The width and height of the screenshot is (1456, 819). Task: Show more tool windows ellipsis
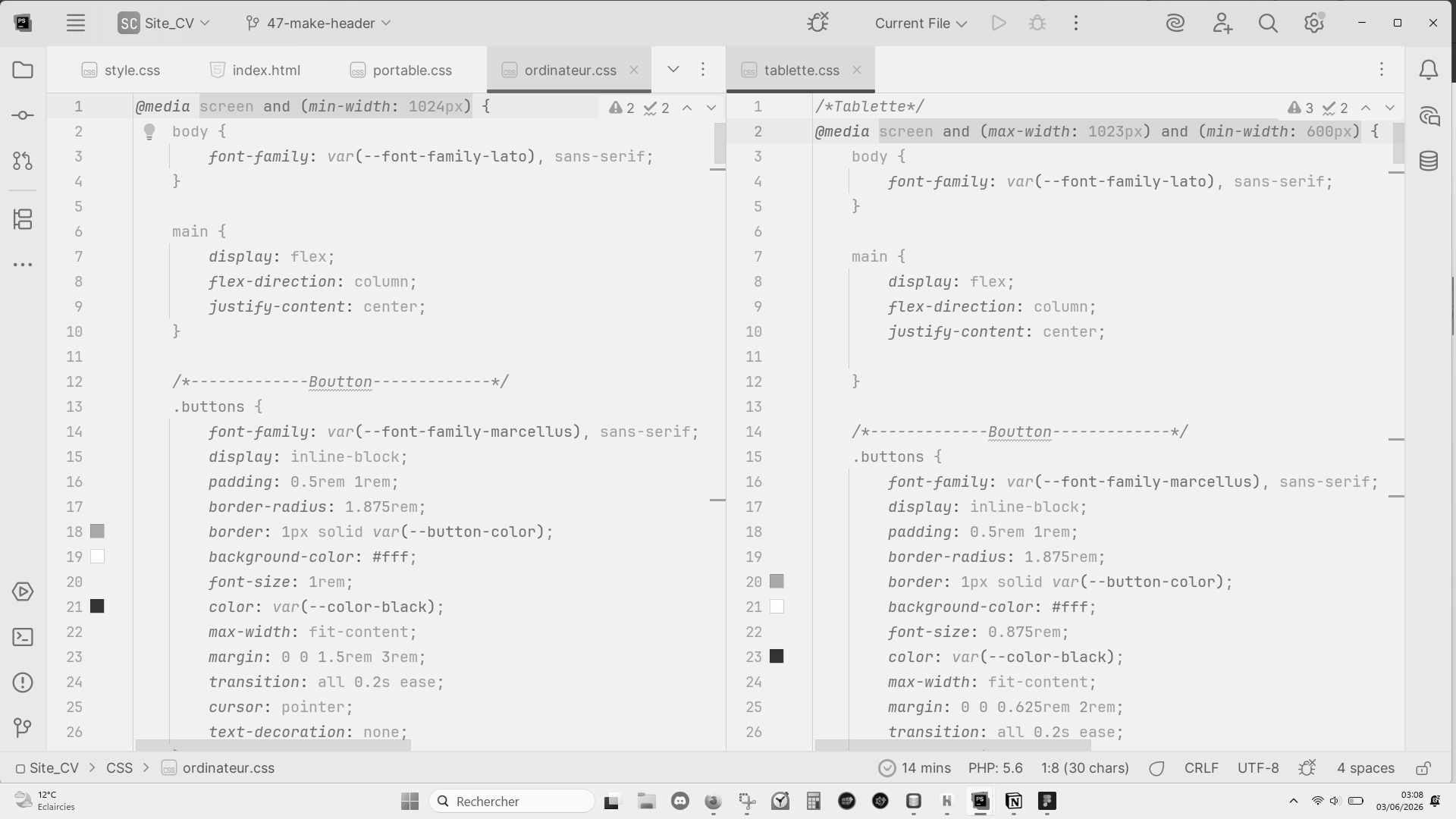pos(23,265)
